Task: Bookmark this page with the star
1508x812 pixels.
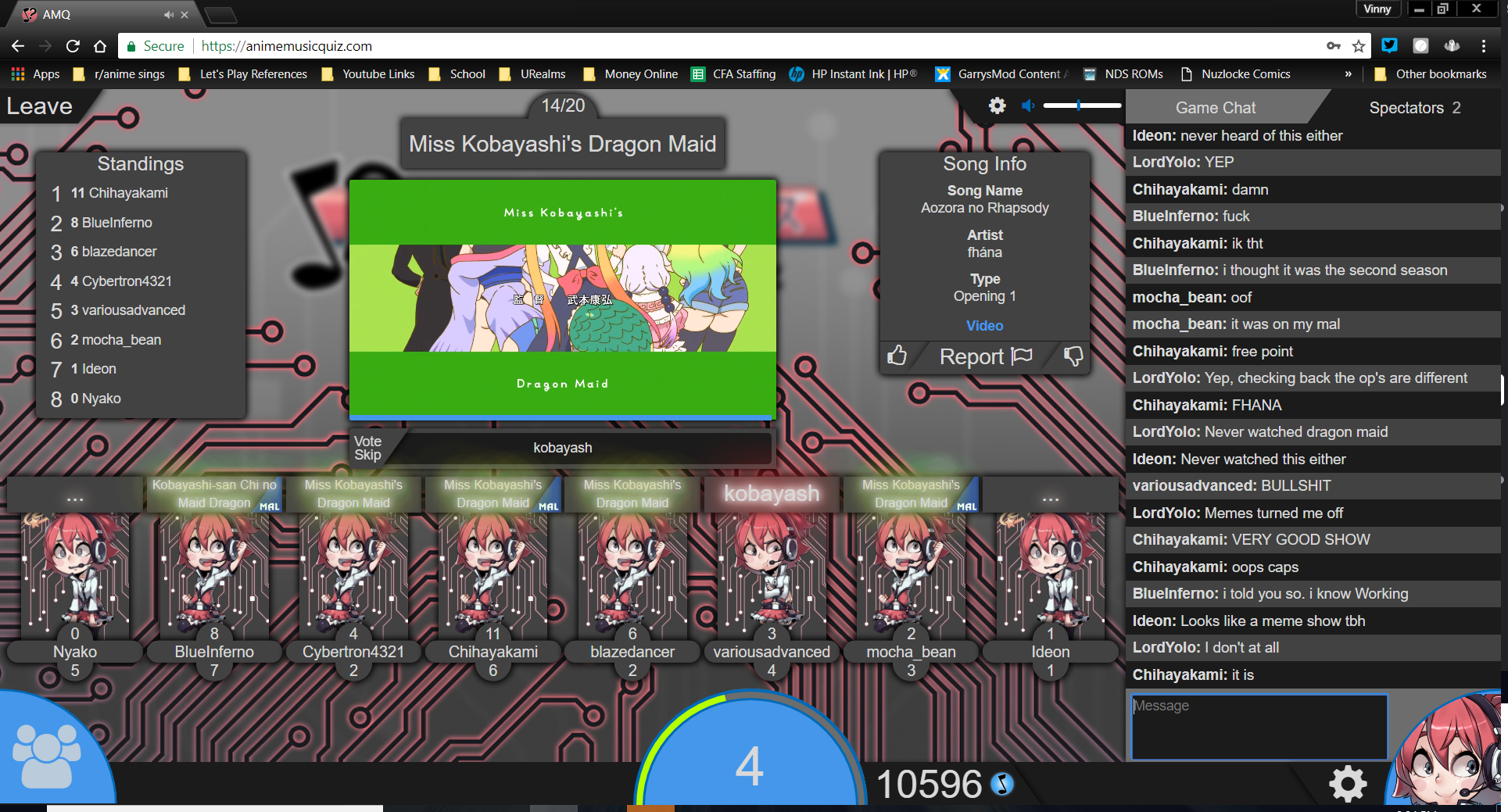Action: point(1359,46)
